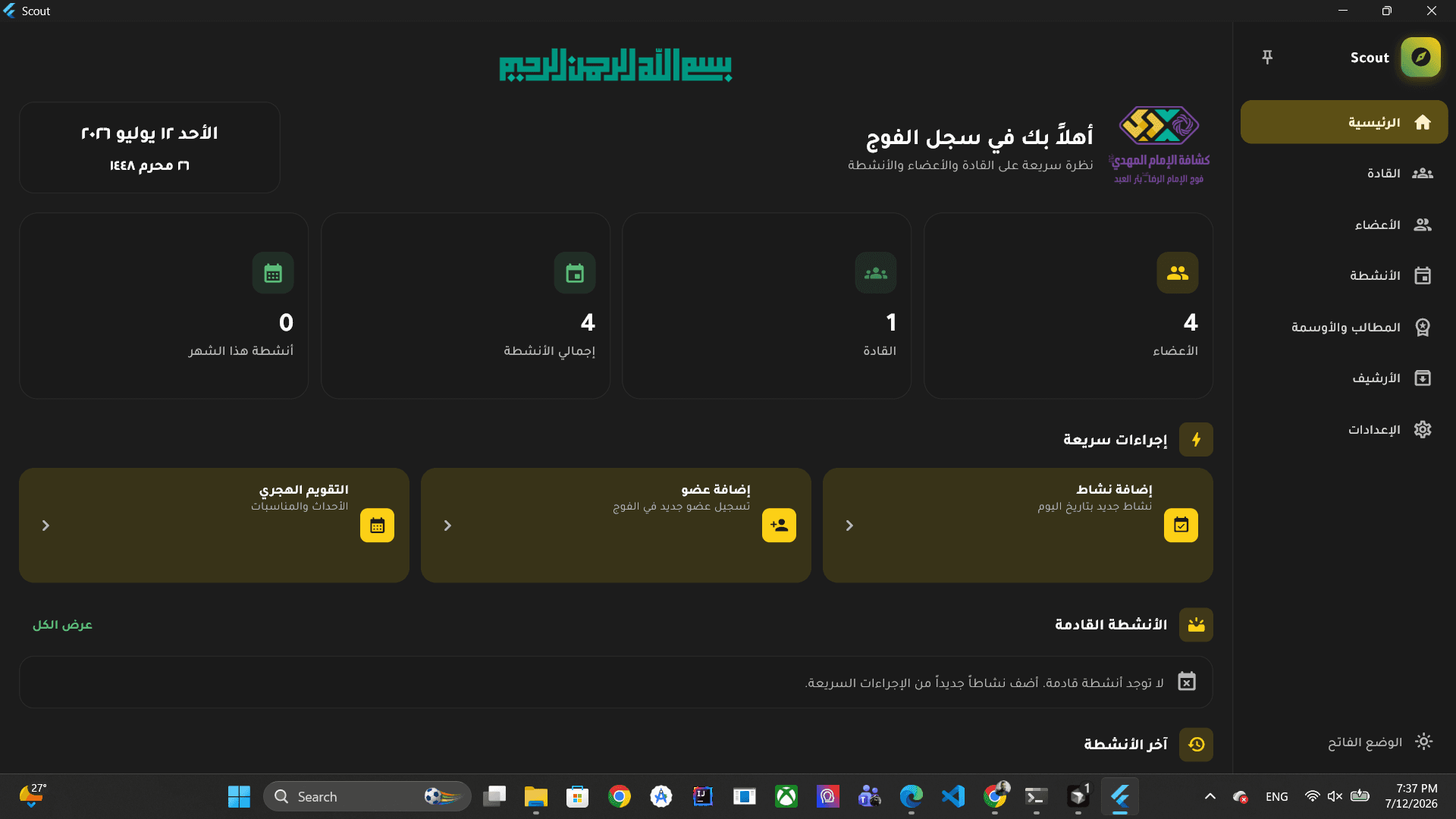Click the إضافة نشاط calendar check icon
The height and width of the screenshot is (819, 1456).
[1181, 526]
